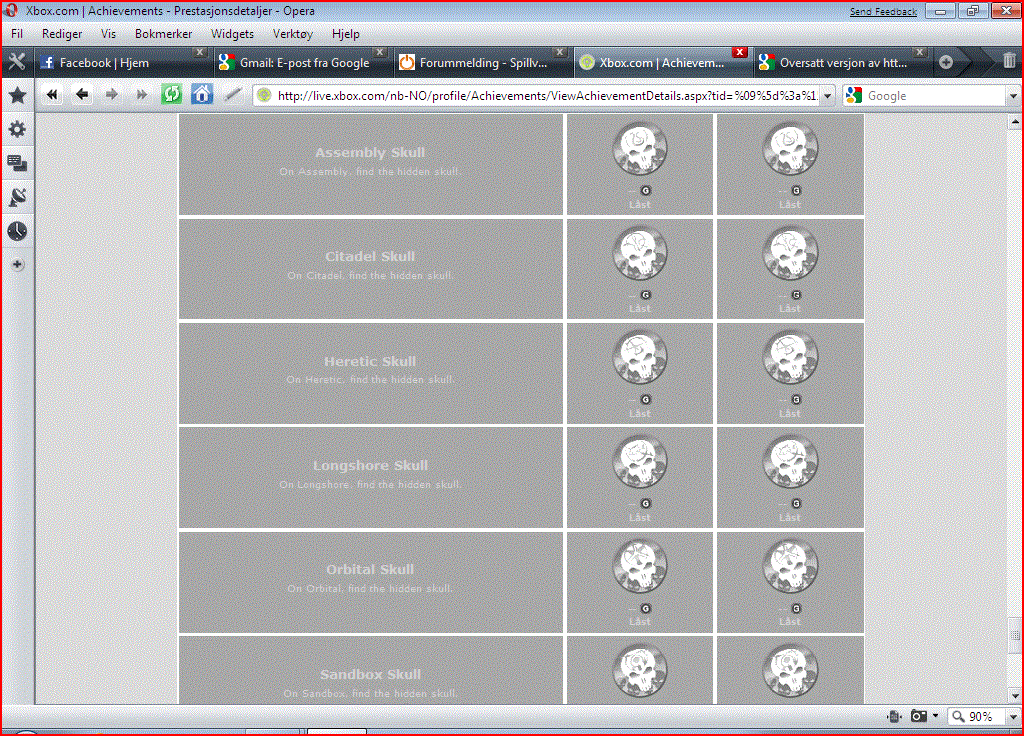Open the Rediger menu
This screenshot has width=1024, height=736.
62,34
